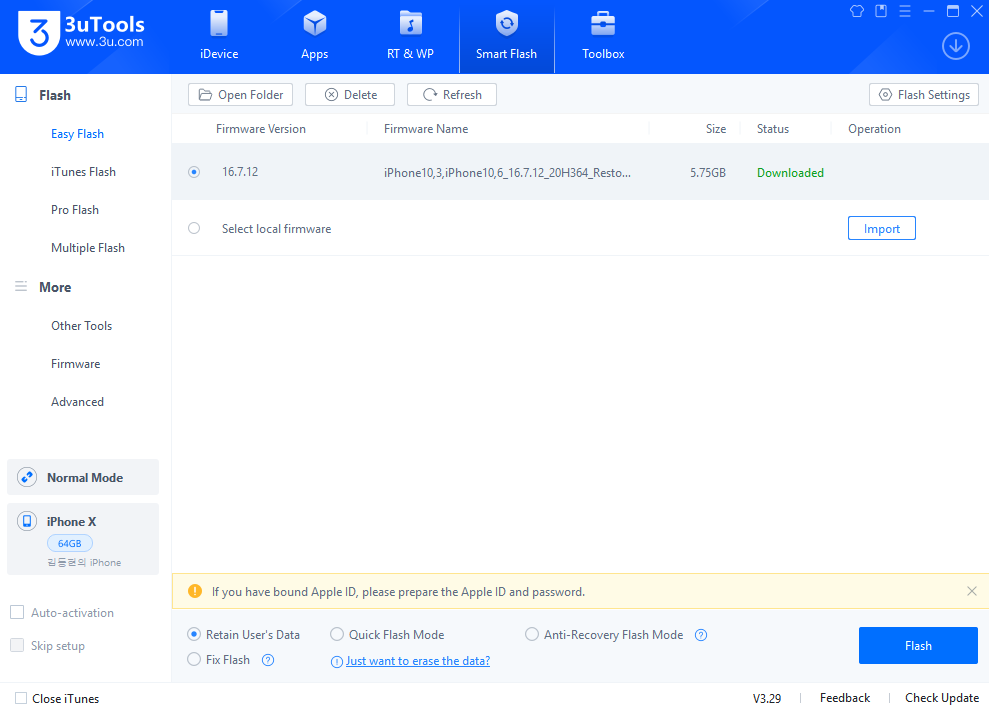Click help icon next to Fix Flash
Viewport: 989px width, 708px height.
tap(268, 660)
